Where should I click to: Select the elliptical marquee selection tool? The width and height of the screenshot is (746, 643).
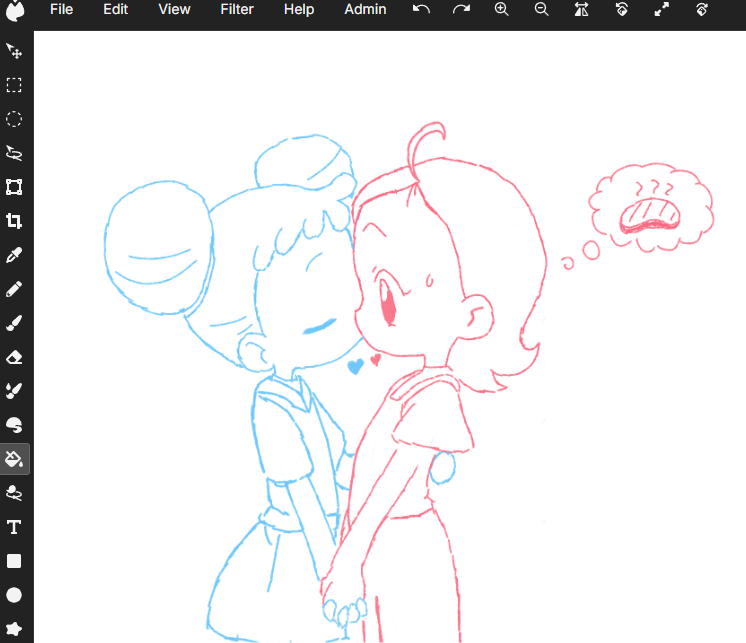point(14,119)
